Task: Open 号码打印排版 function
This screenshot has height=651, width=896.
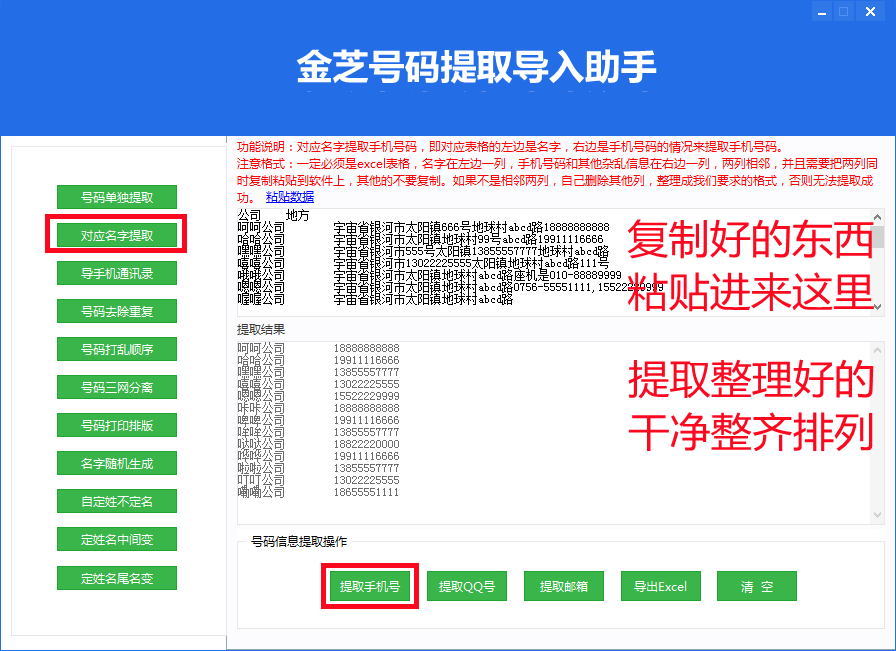Action: tap(117, 425)
